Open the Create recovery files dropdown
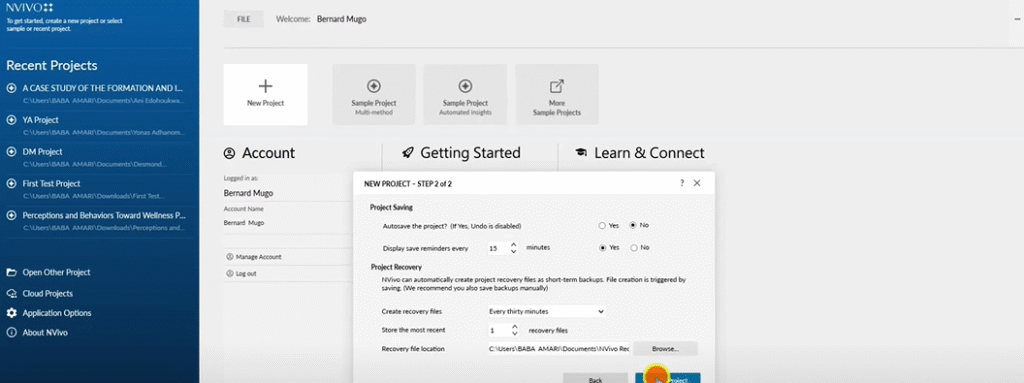1024x383 pixels. [x=546, y=312]
